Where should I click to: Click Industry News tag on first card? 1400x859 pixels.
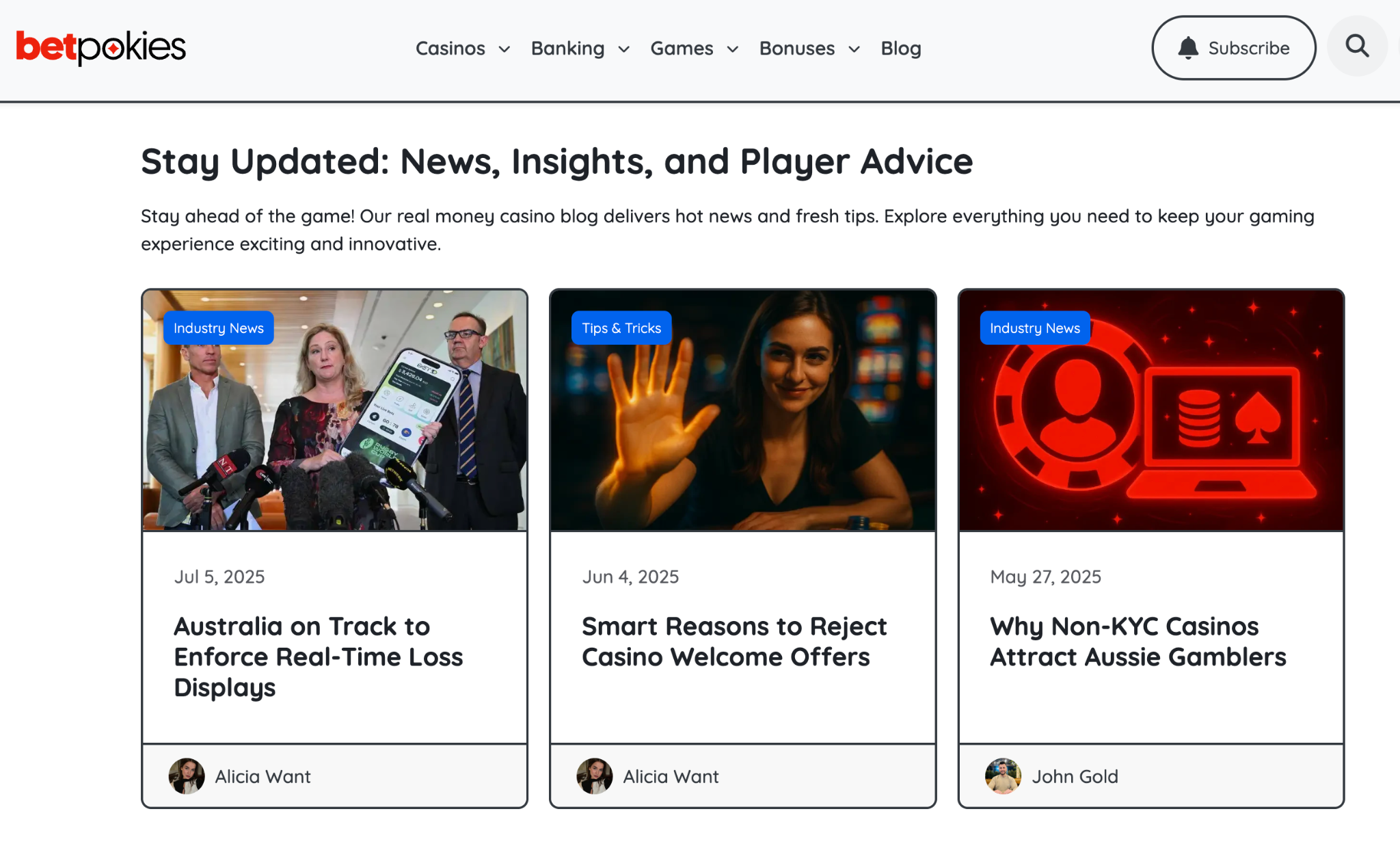(219, 328)
